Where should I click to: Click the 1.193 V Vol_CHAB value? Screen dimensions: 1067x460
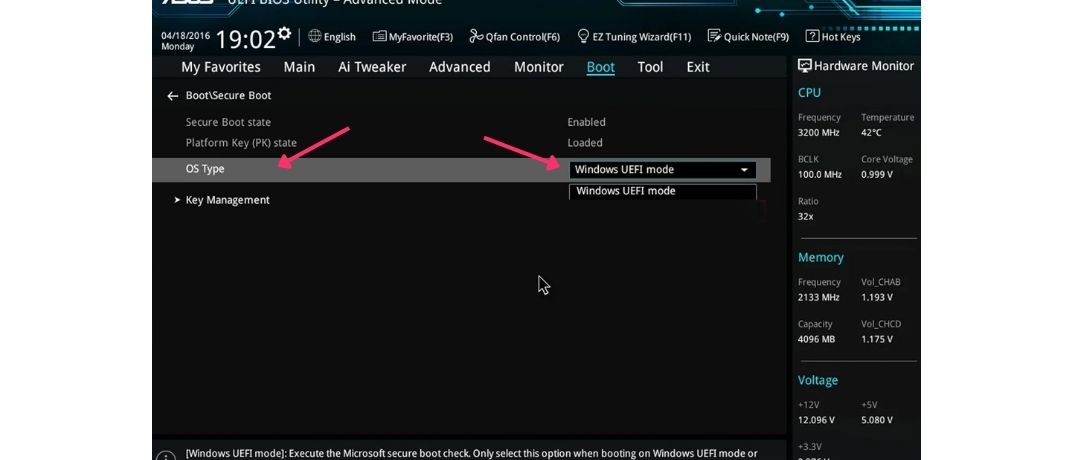coord(876,297)
